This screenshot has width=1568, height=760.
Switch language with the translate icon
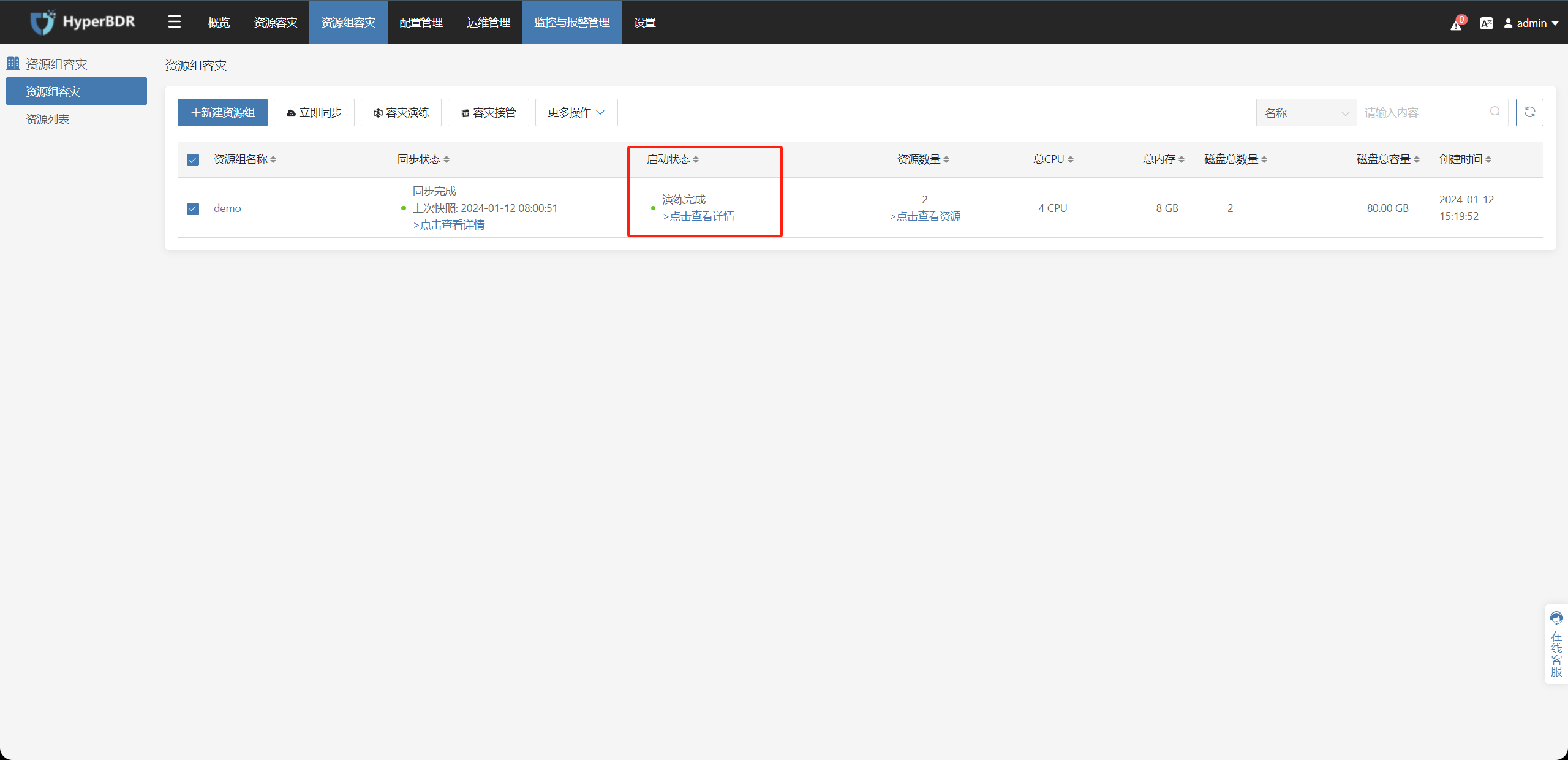click(x=1486, y=23)
